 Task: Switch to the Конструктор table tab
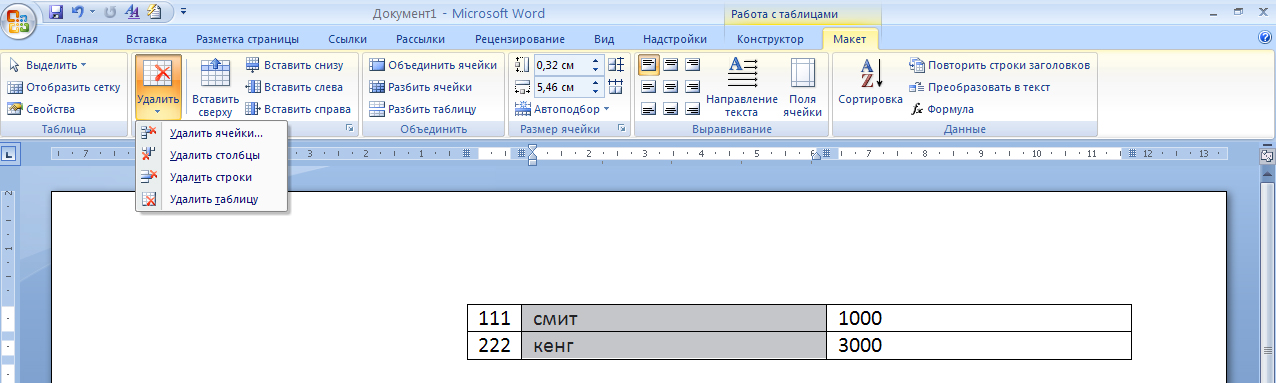click(770, 39)
